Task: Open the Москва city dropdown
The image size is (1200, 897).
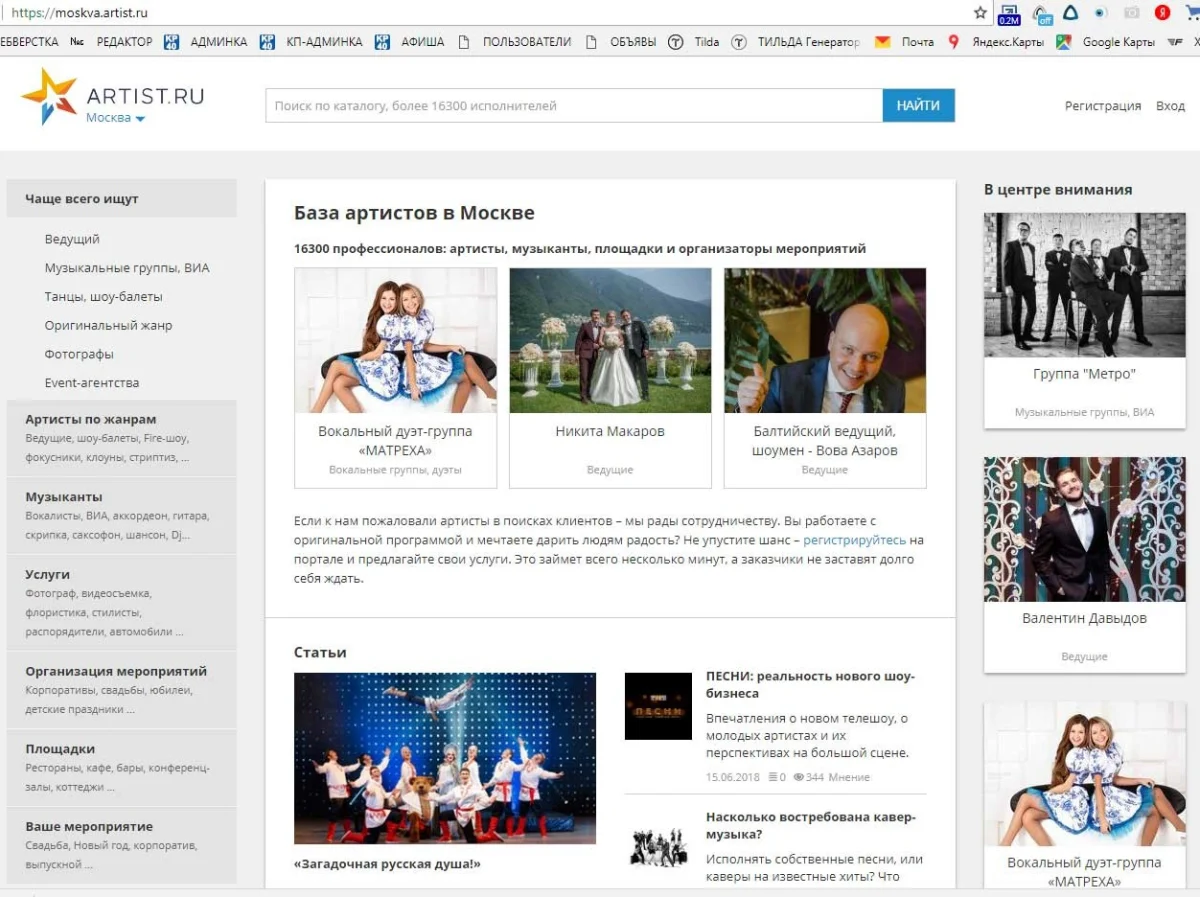Action: [x=115, y=118]
